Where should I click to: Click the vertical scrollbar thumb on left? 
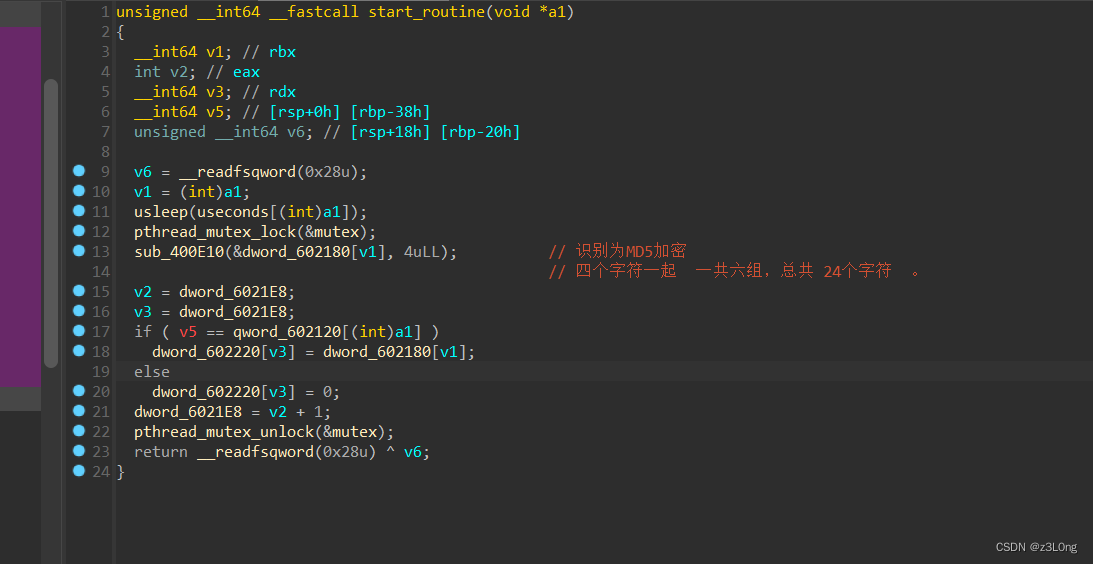tap(51, 223)
